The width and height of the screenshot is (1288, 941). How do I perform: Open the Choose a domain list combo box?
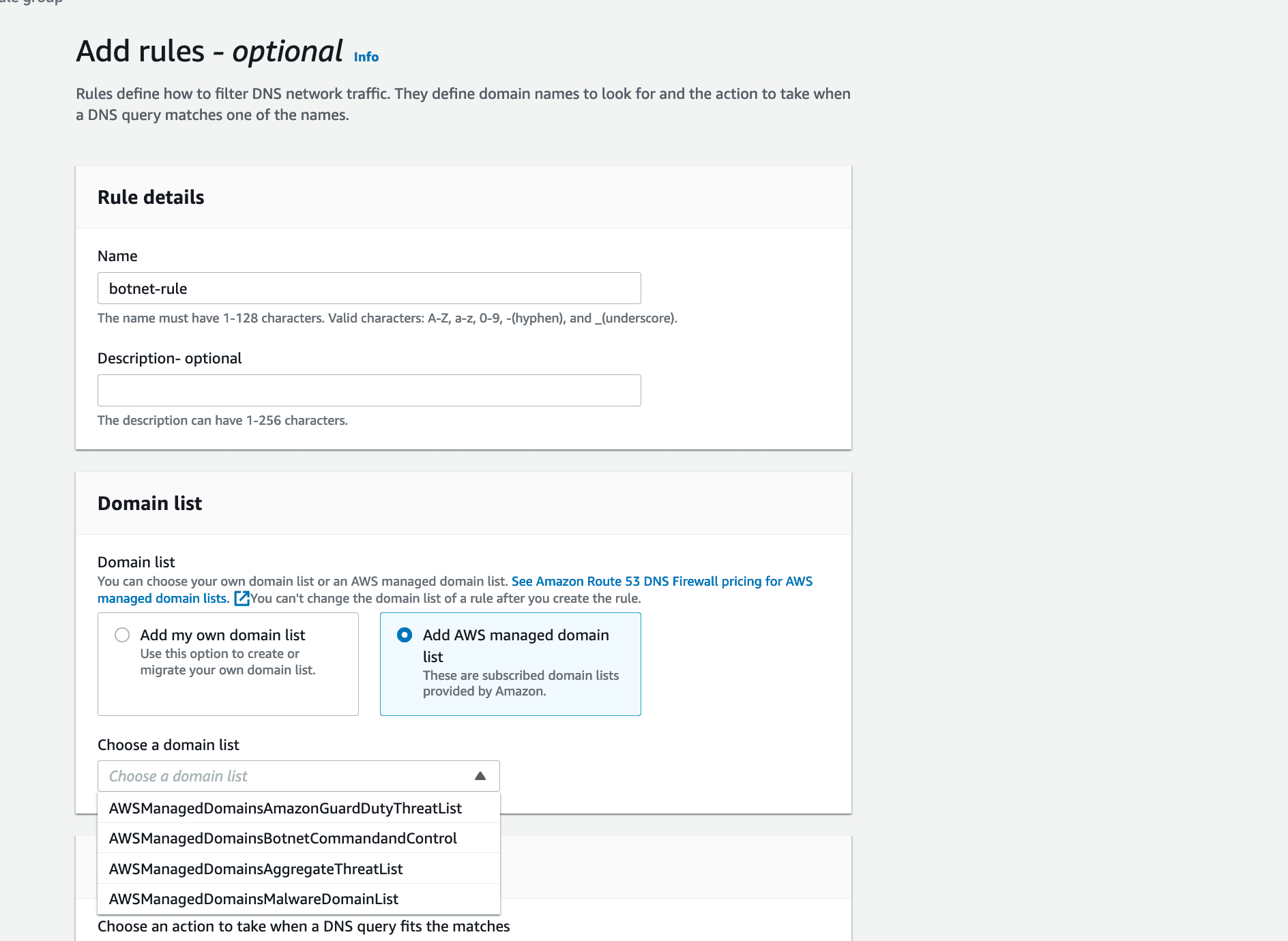pyautogui.click(x=299, y=776)
